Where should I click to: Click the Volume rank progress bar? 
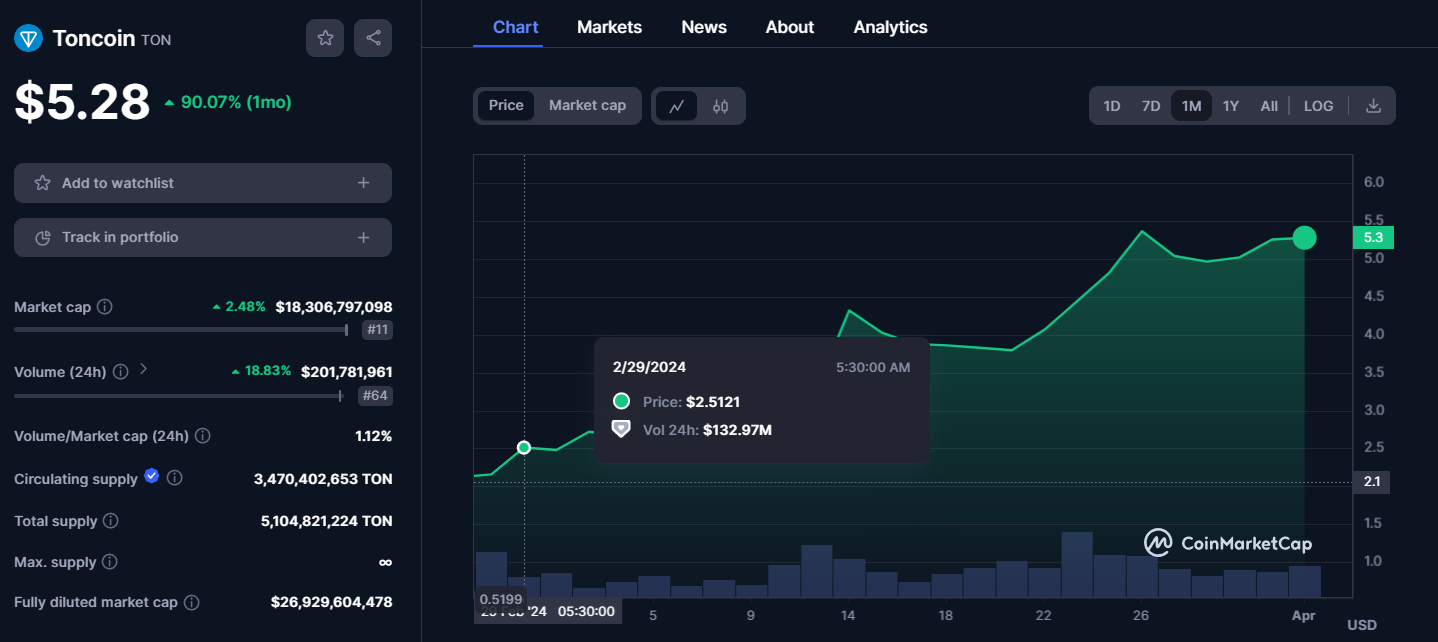click(179, 396)
